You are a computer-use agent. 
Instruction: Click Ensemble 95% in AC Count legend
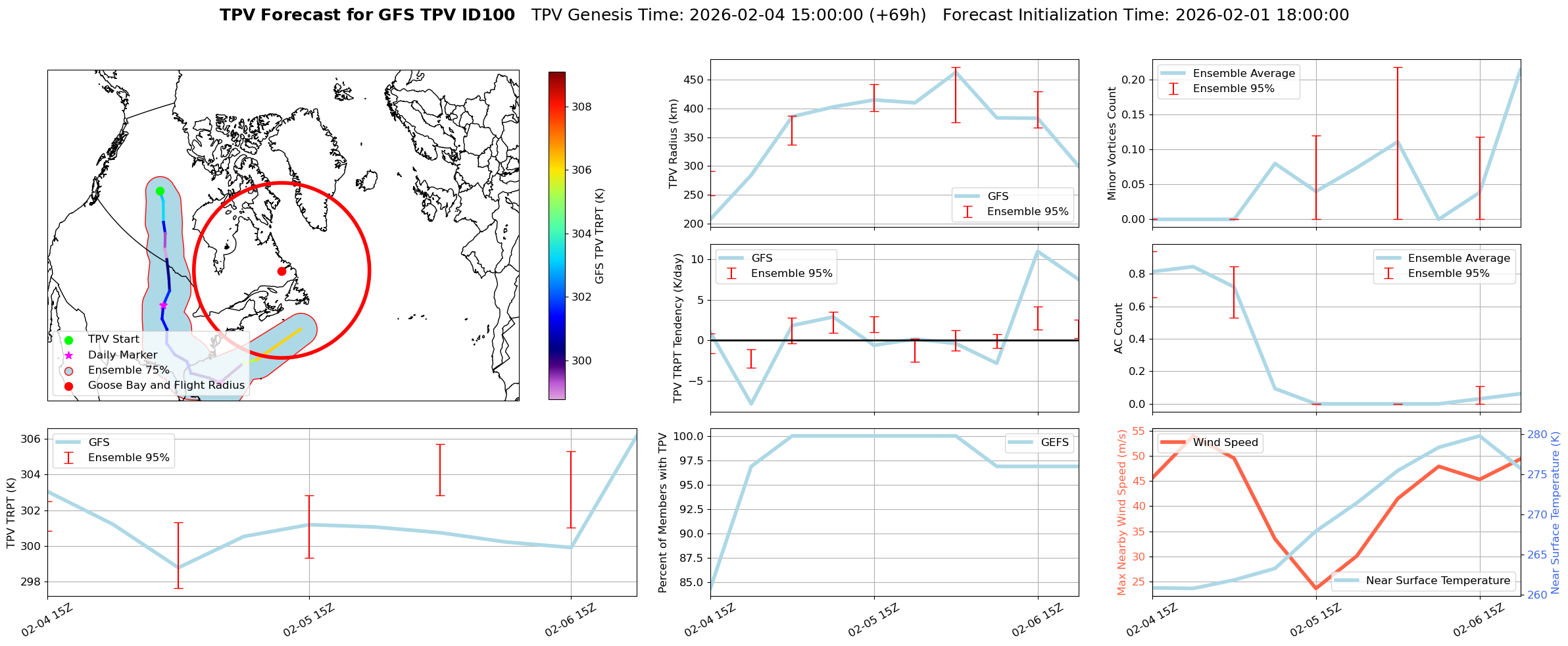click(1448, 274)
